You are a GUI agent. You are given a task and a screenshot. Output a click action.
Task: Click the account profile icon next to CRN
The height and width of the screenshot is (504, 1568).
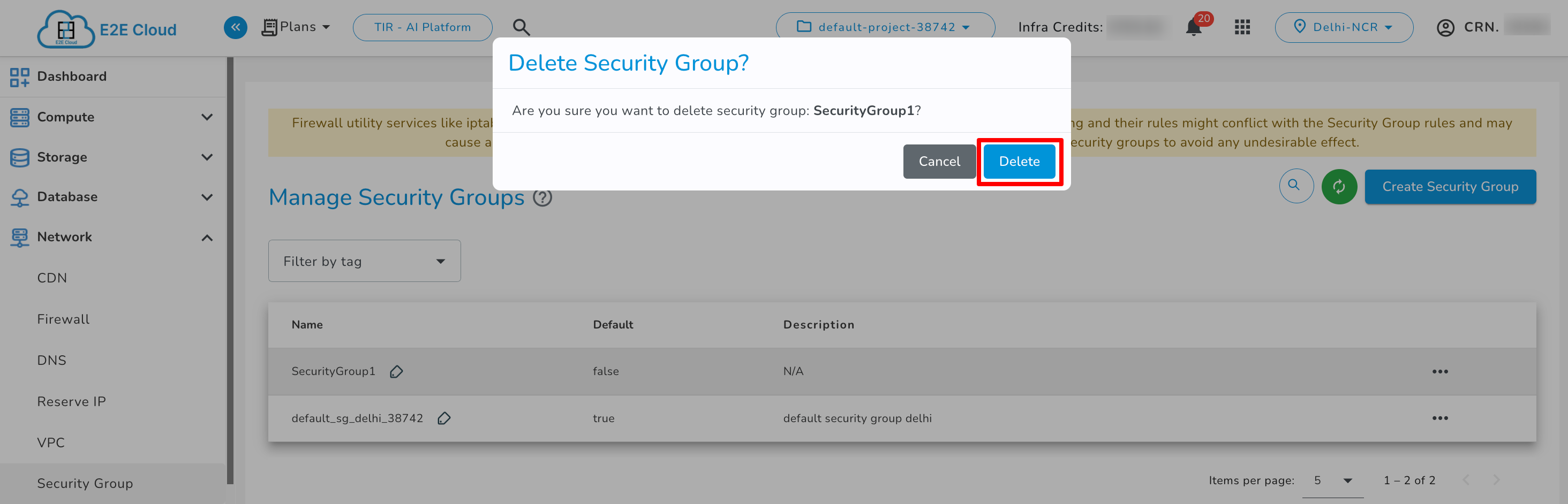(x=1445, y=27)
